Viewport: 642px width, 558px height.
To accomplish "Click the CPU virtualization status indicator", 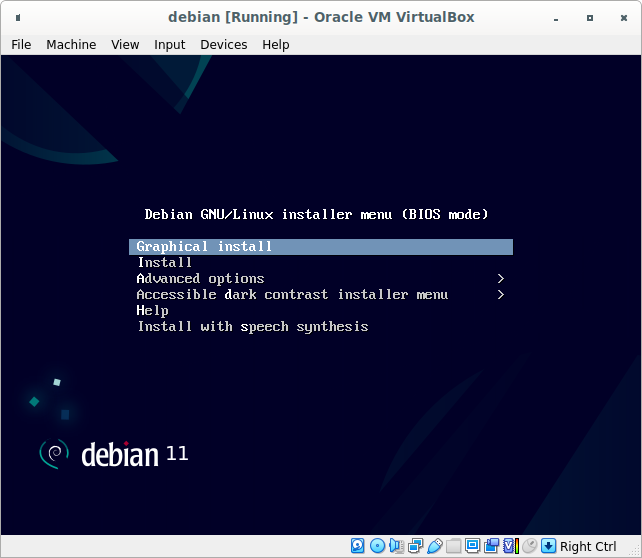I will pos(510,546).
